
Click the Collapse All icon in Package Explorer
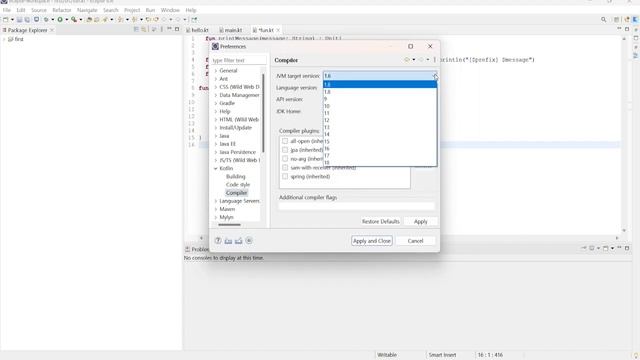click(136, 29)
